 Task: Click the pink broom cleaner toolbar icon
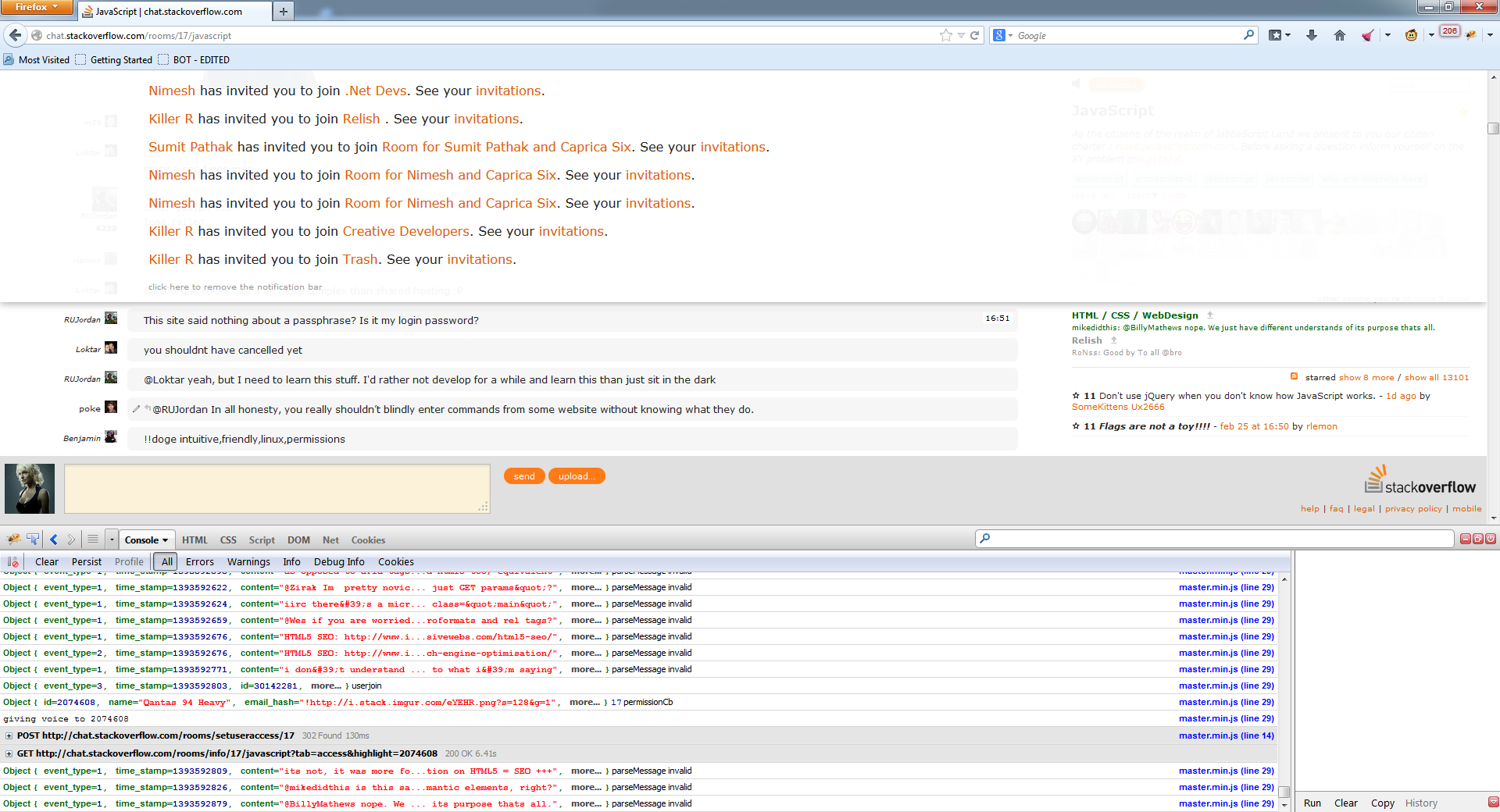click(x=1368, y=35)
